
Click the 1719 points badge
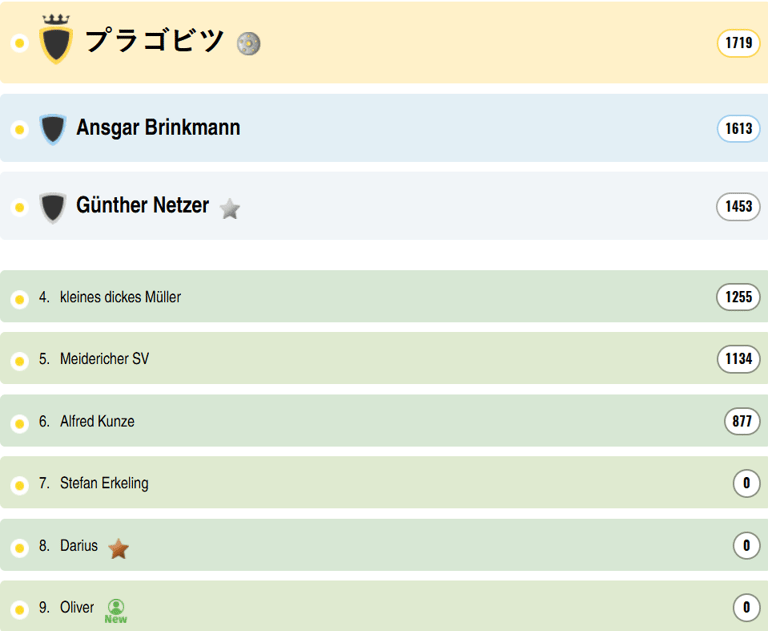pos(738,43)
